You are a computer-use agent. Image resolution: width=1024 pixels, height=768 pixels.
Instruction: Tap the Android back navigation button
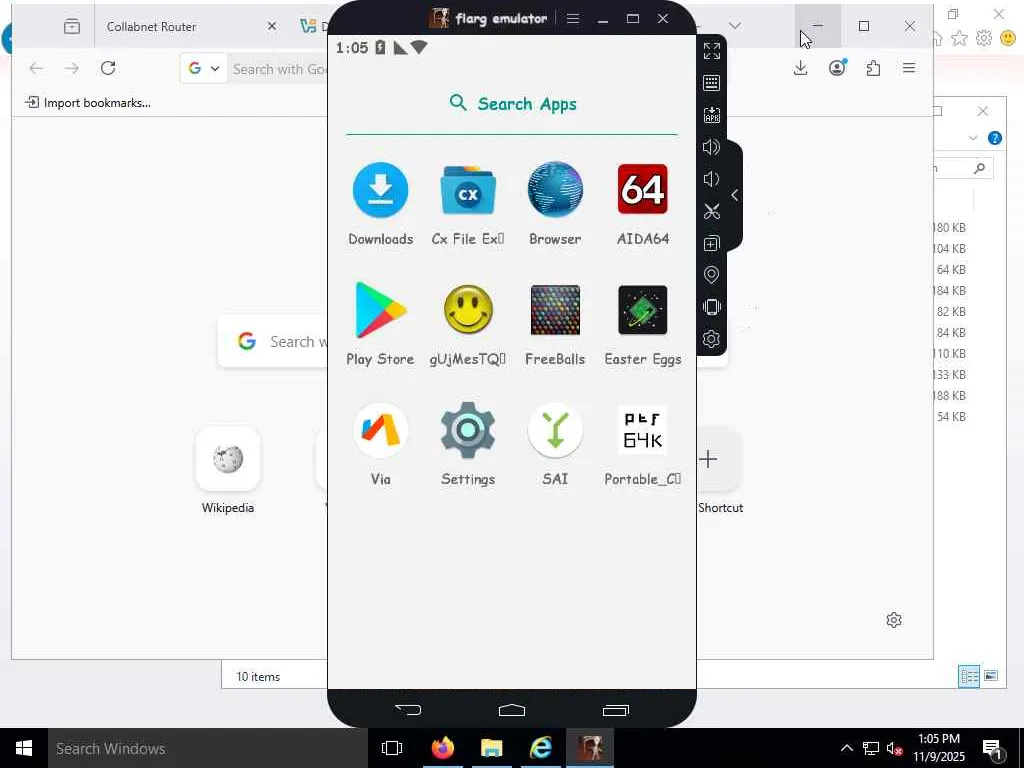tap(408, 709)
